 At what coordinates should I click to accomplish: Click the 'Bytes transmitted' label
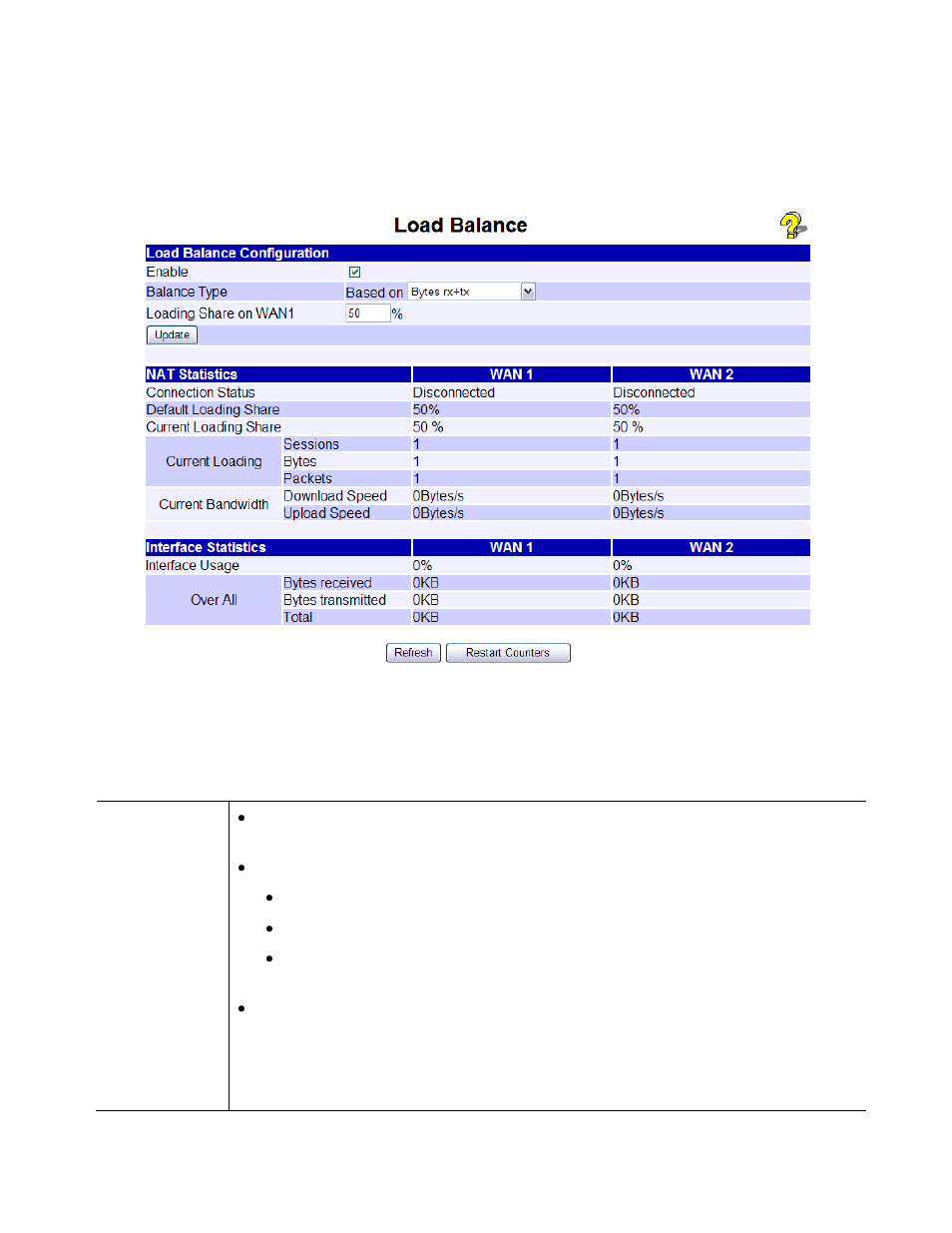(334, 600)
